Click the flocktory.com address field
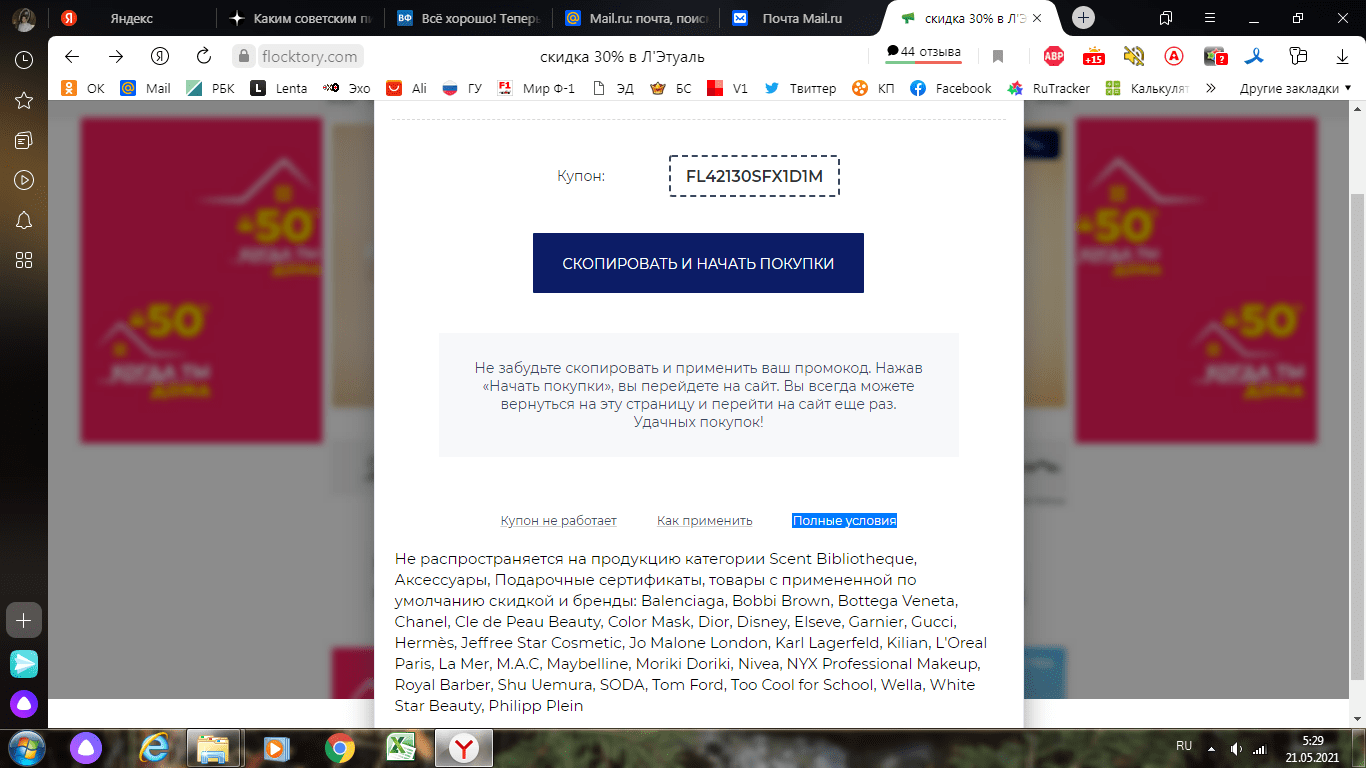The width and height of the screenshot is (1366, 768). coord(309,56)
